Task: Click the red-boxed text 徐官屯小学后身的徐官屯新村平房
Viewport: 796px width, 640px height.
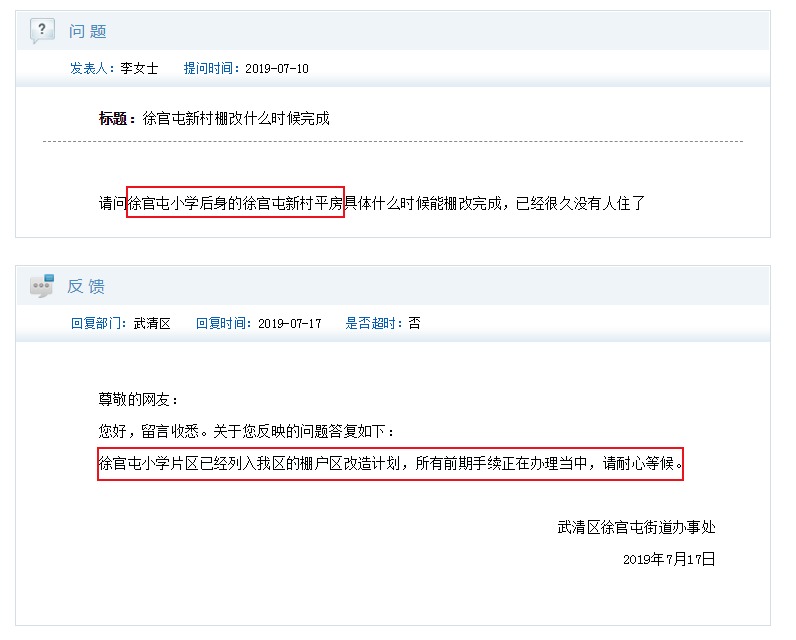Action: [x=236, y=203]
